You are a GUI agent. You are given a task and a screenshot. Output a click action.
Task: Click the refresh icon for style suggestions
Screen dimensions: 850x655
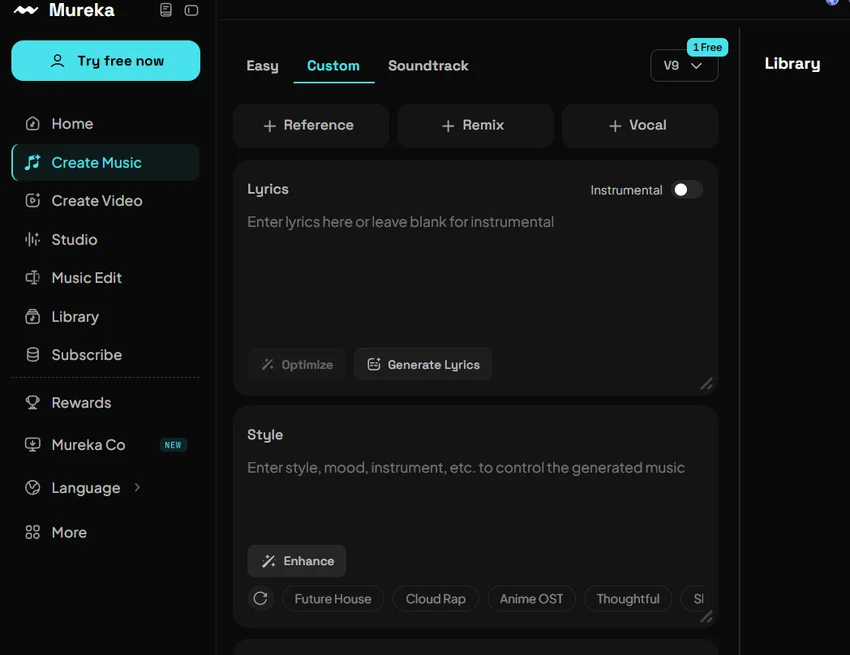[261, 599]
